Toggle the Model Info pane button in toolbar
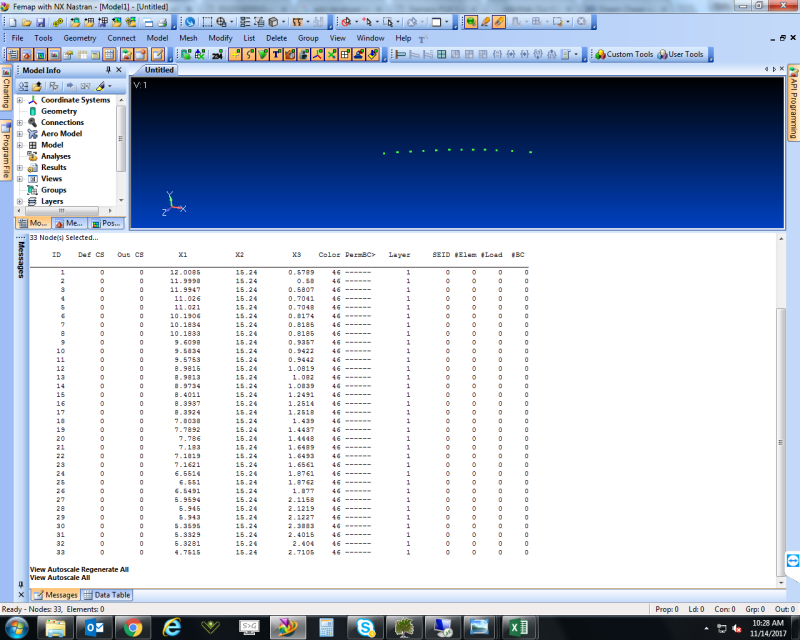The width and height of the screenshot is (800, 640). click(14, 54)
